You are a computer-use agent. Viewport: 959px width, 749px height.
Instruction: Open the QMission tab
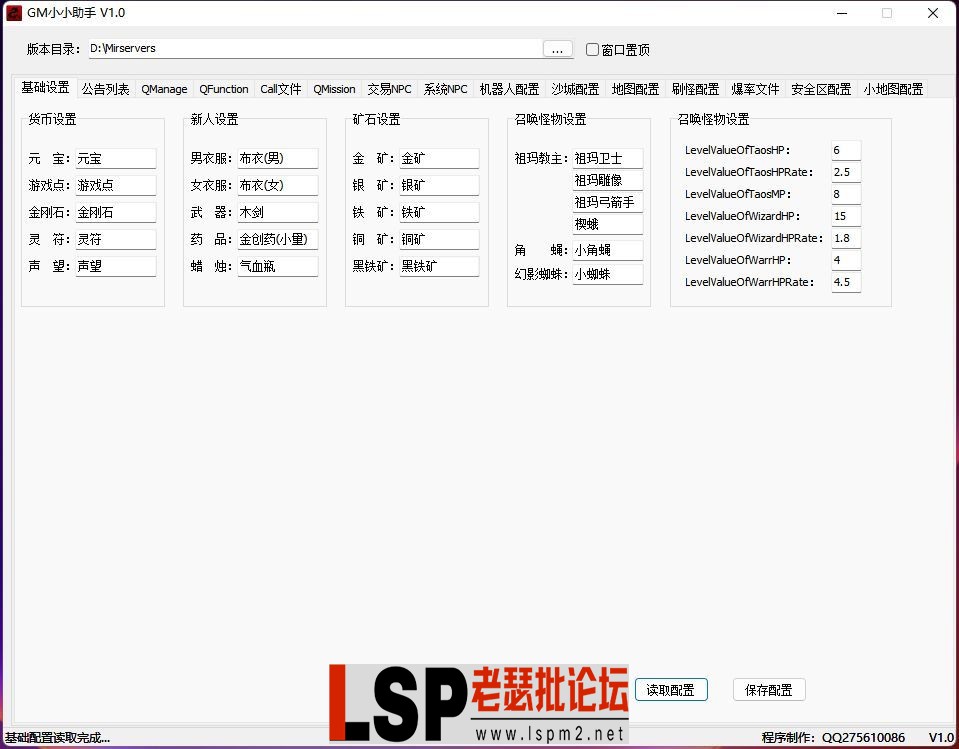pos(334,88)
